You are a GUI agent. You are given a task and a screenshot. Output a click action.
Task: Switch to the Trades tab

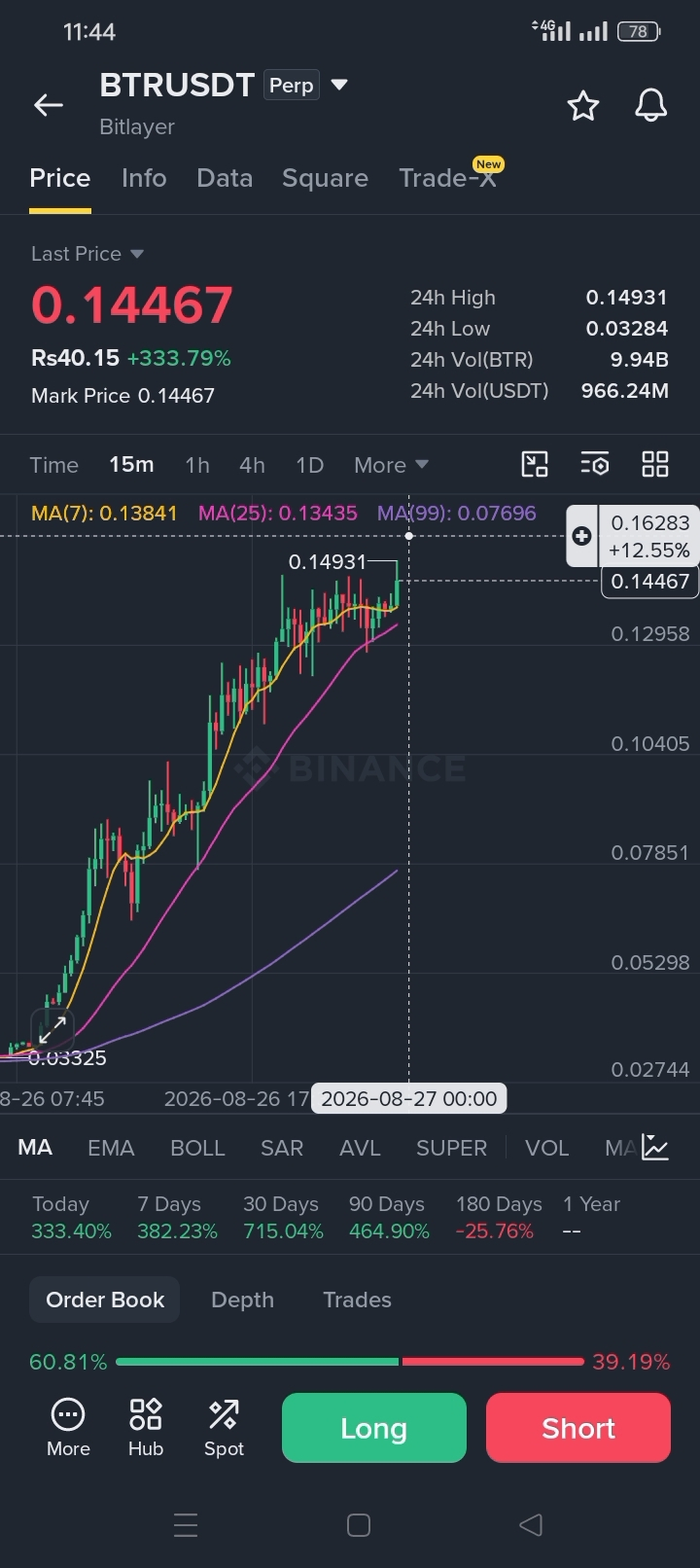tap(357, 1300)
